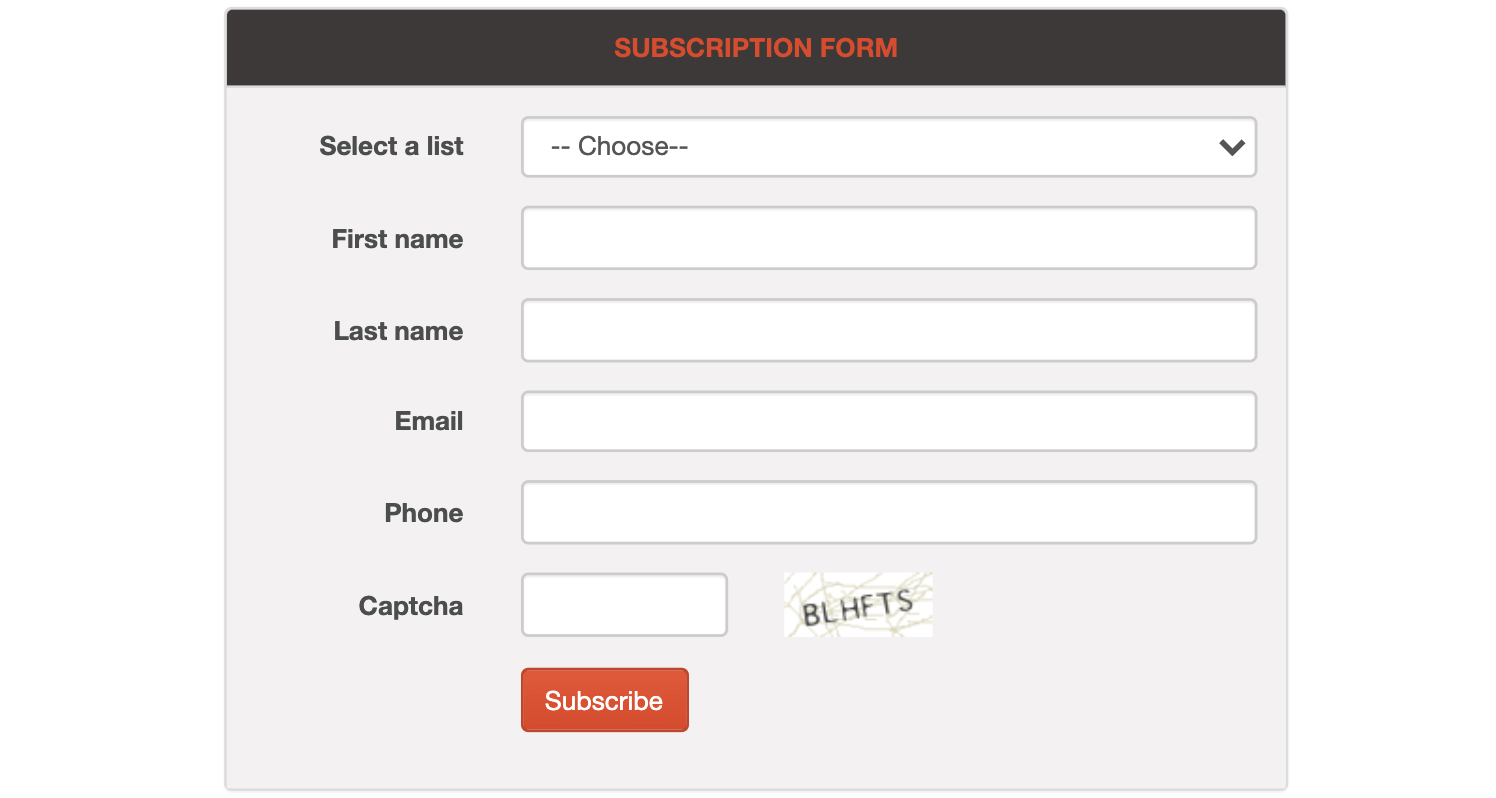Click into the Email input box
Viewport: 1496px width, 798px height.
click(888, 421)
